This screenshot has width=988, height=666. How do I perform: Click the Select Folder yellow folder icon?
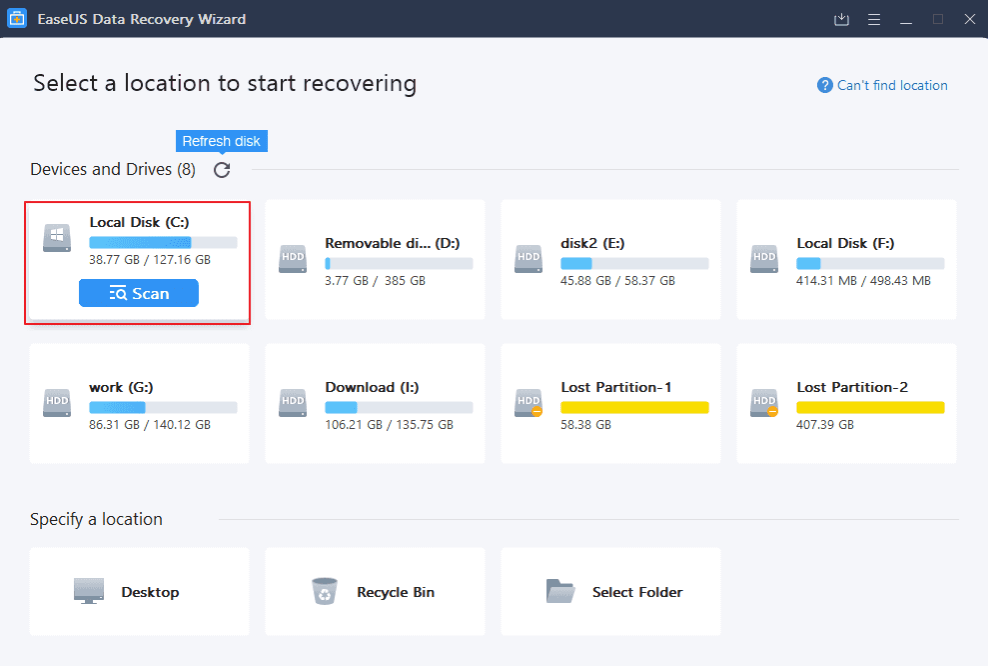click(x=560, y=591)
